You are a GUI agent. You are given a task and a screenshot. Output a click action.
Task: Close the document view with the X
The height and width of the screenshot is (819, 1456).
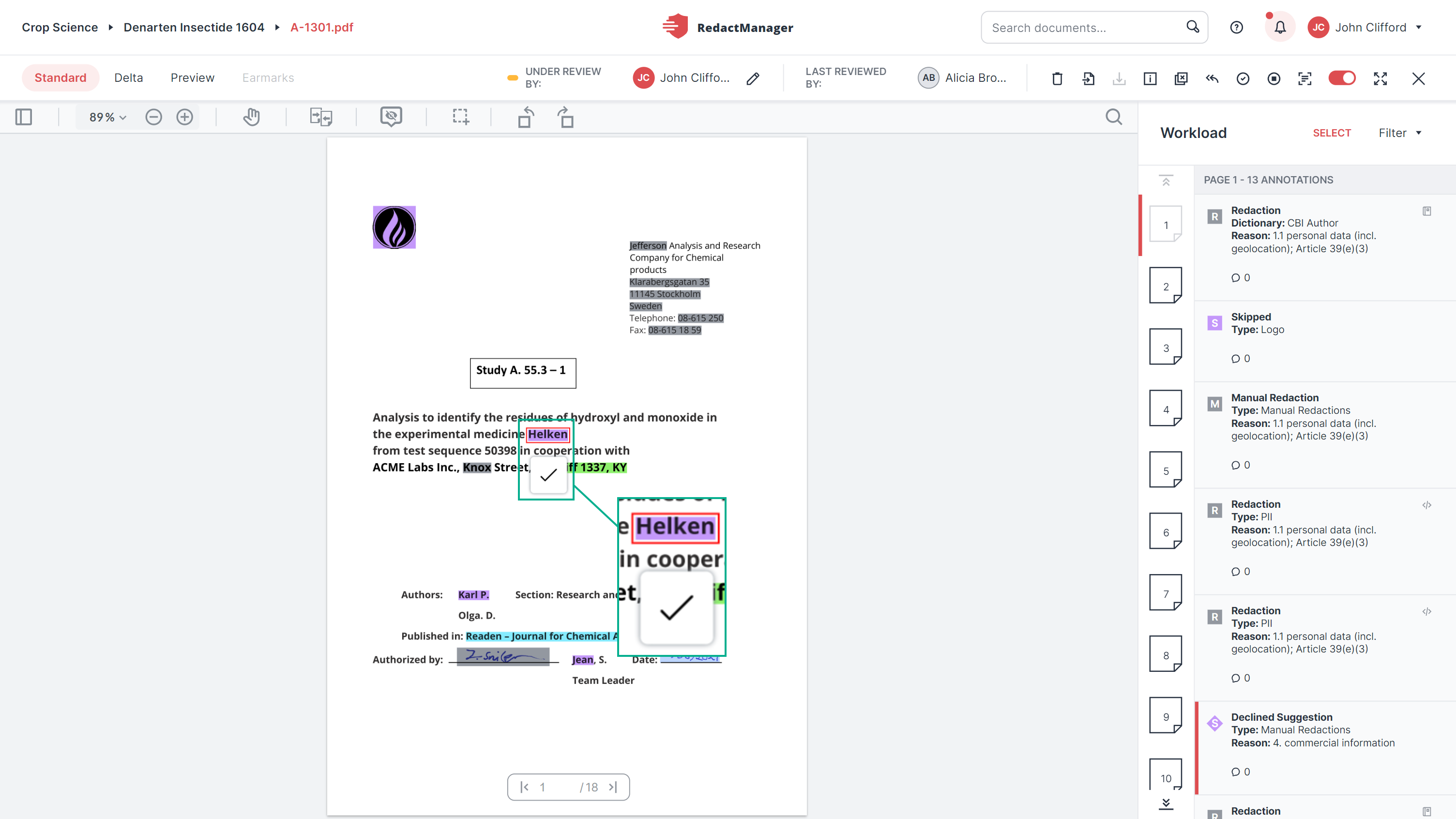pos(1418,78)
